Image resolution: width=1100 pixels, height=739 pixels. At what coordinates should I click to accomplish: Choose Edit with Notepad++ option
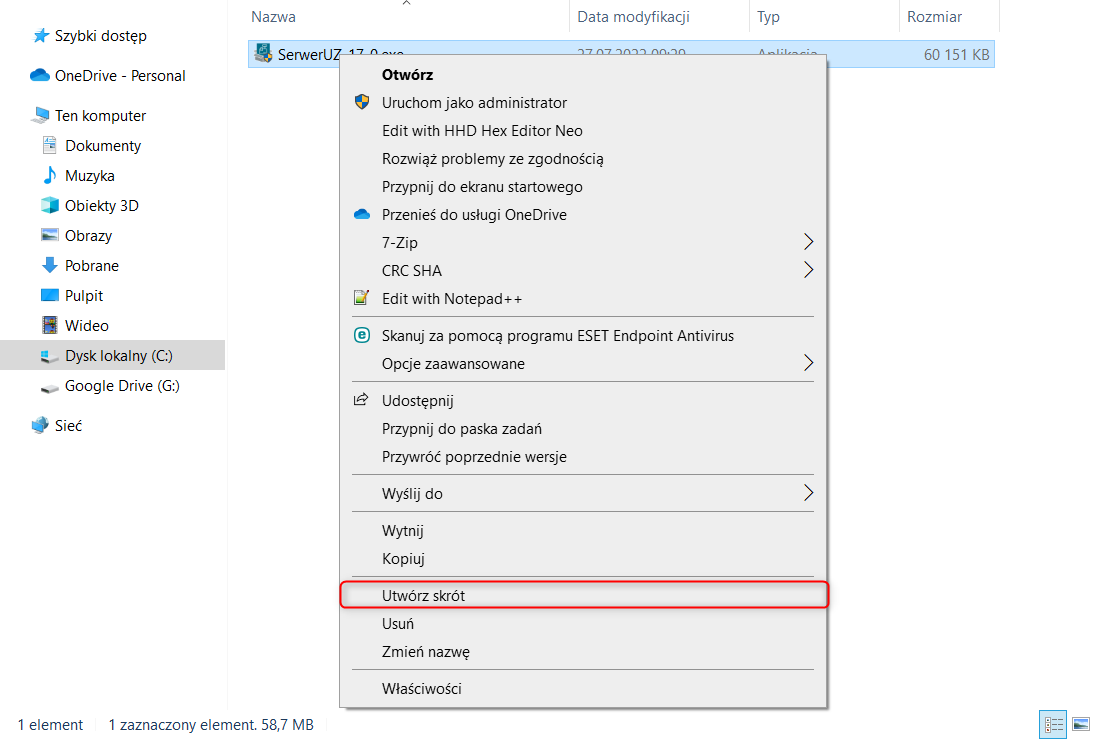tap(452, 299)
